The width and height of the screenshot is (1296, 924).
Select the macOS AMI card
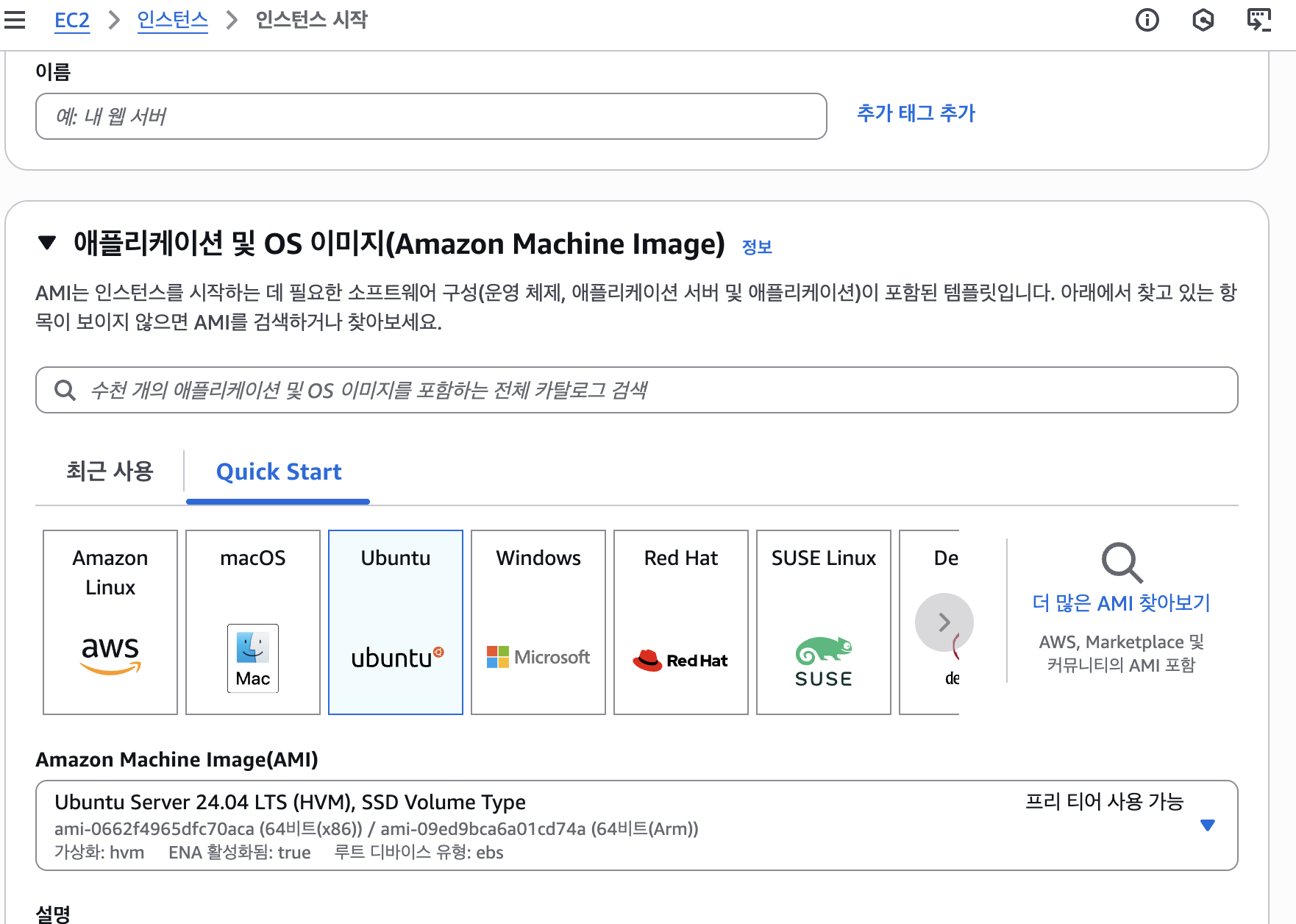[x=253, y=622]
